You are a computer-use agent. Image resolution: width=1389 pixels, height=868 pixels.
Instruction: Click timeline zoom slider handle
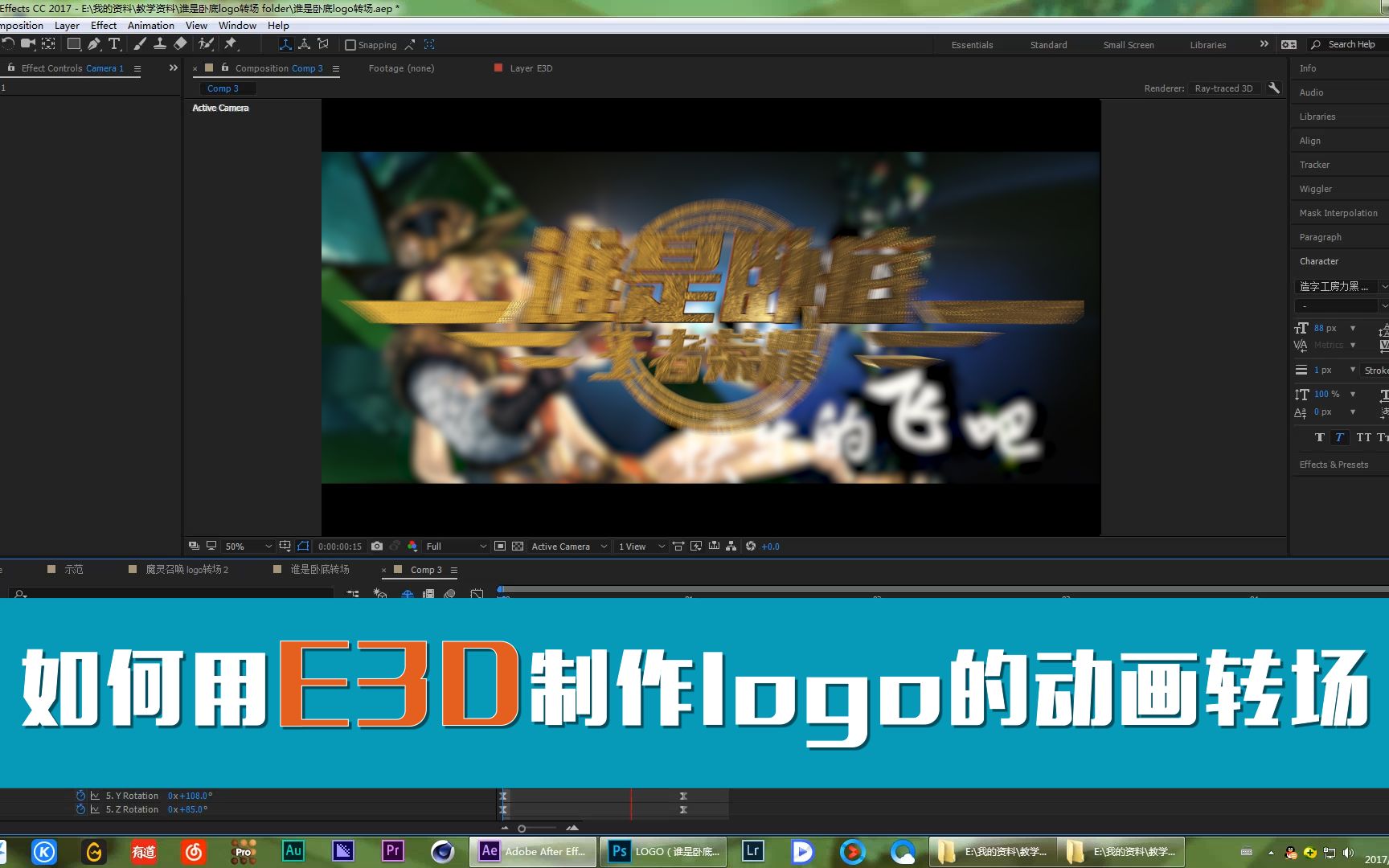[x=522, y=828]
